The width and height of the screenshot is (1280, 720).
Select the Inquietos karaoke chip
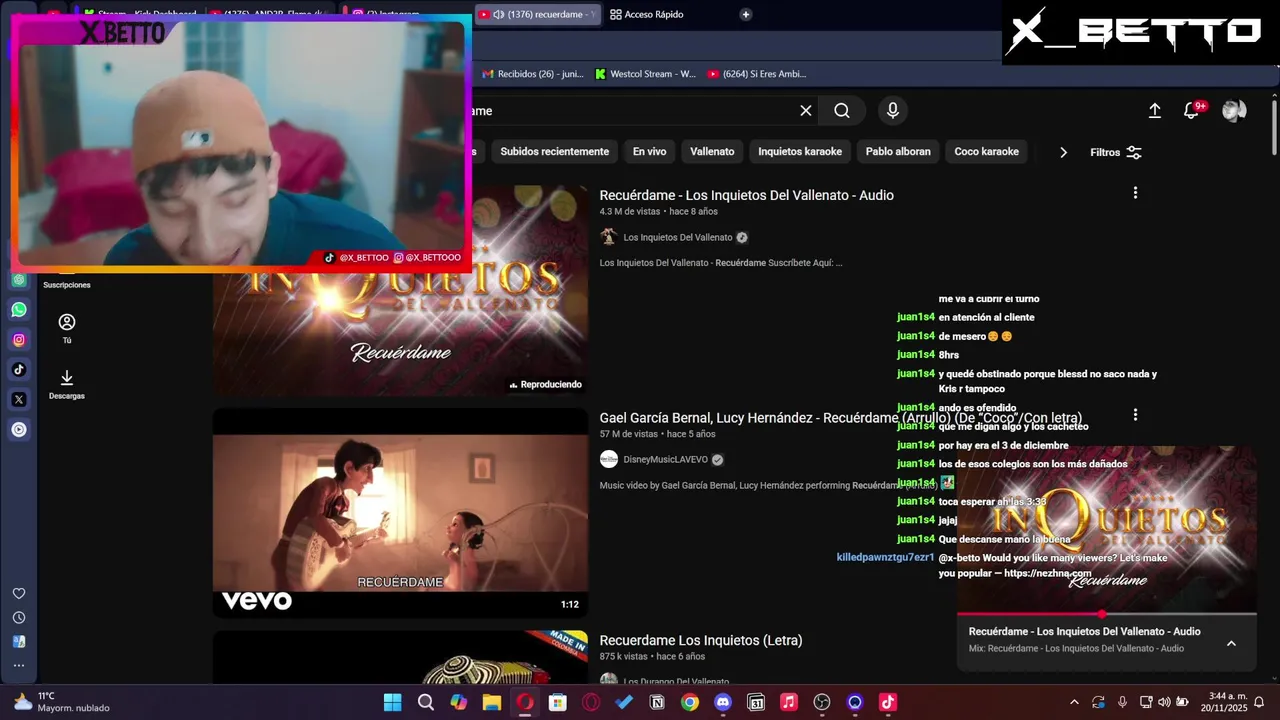point(800,152)
